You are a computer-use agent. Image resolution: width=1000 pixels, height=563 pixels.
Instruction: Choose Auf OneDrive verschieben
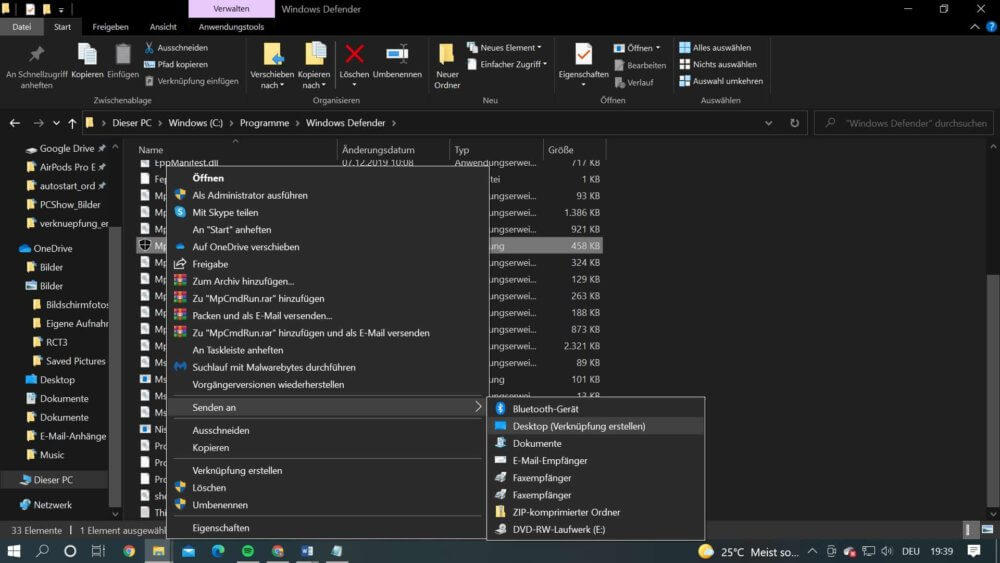[327, 247]
